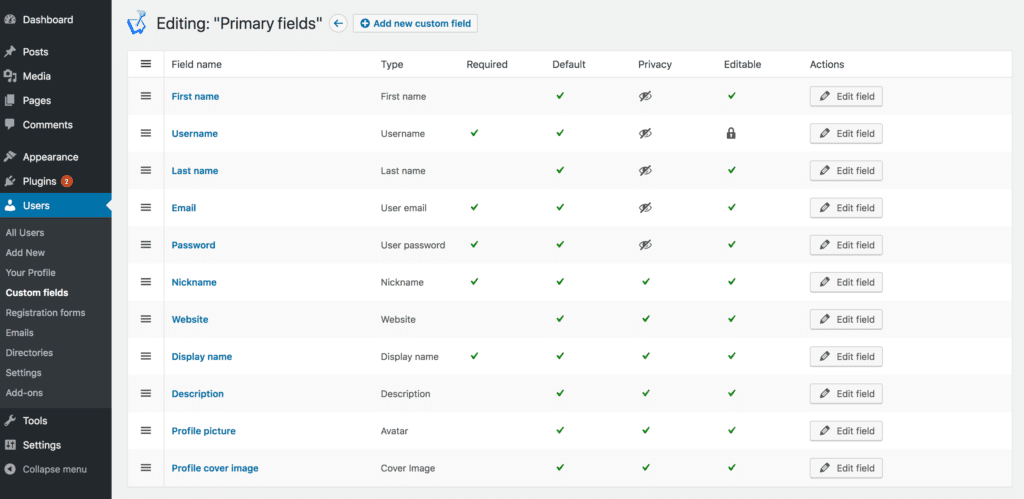Viewport: 1024px width, 499px height.
Task: Select the Users menu item
Action: [x=56, y=206]
